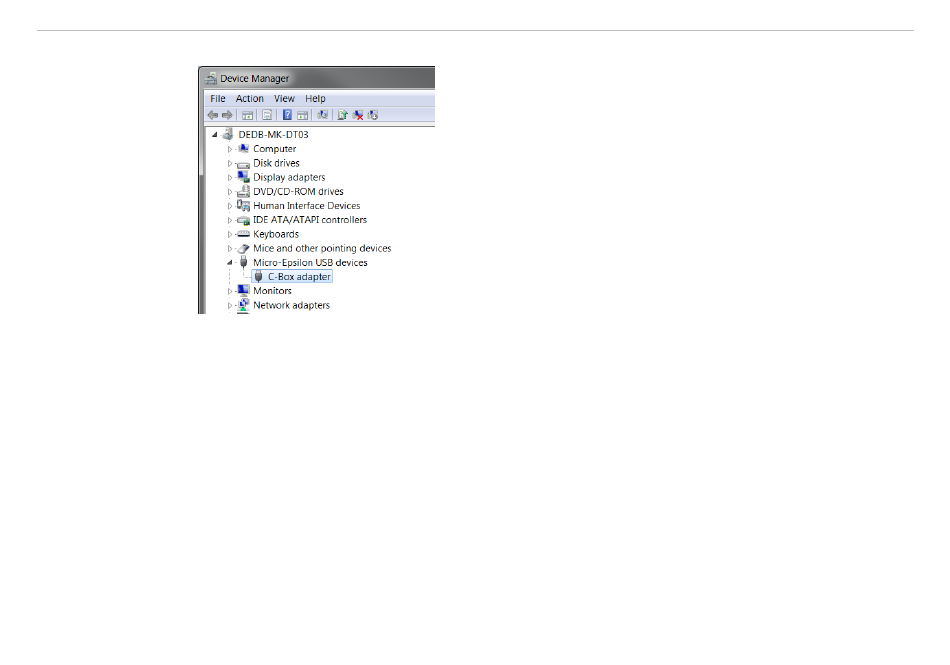The image size is (950, 665).
Task: Select IDE ATA/ATAPI controllers label
Action: click(x=310, y=220)
